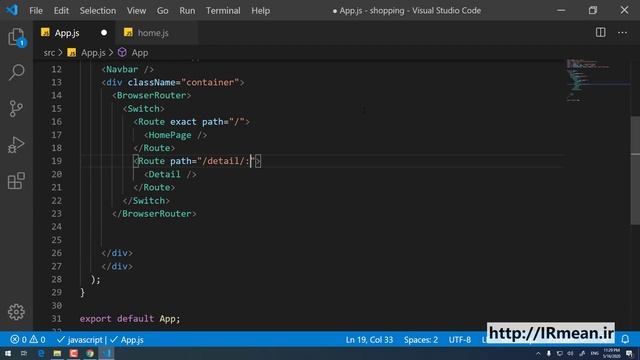Change indentation via Spaces: 2
The image size is (640, 360).
[x=421, y=340]
